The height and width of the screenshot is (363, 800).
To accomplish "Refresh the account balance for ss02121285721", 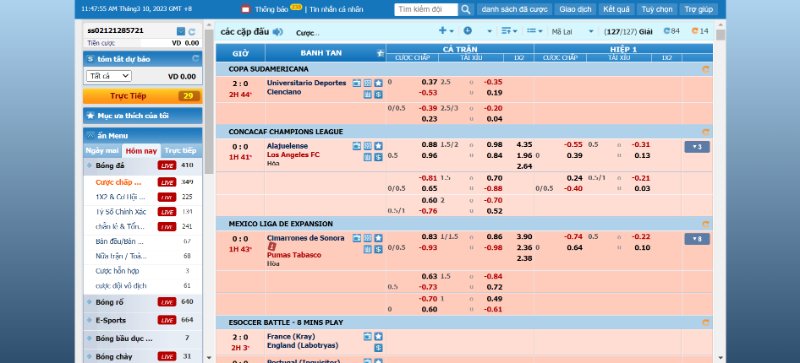I will 192,31.
